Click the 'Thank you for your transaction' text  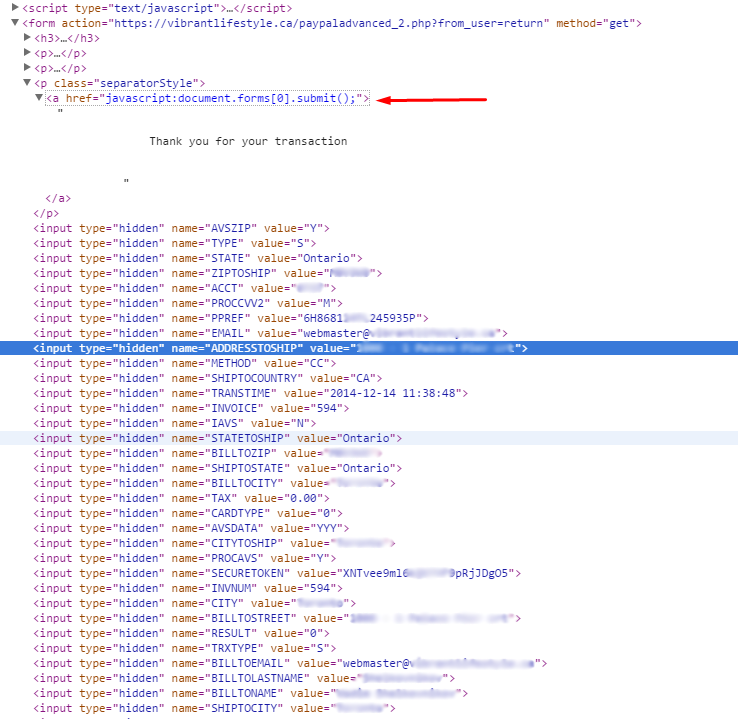tap(248, 141)
